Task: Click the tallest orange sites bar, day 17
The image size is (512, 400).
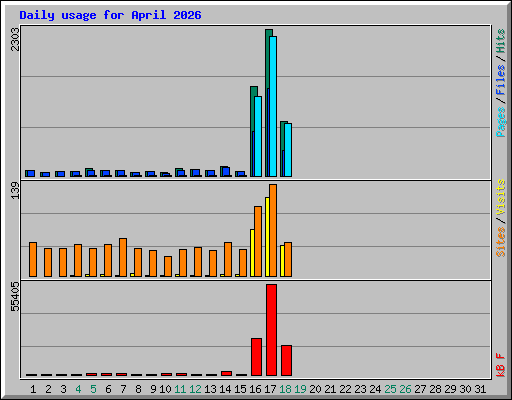Action: (273, 230)
